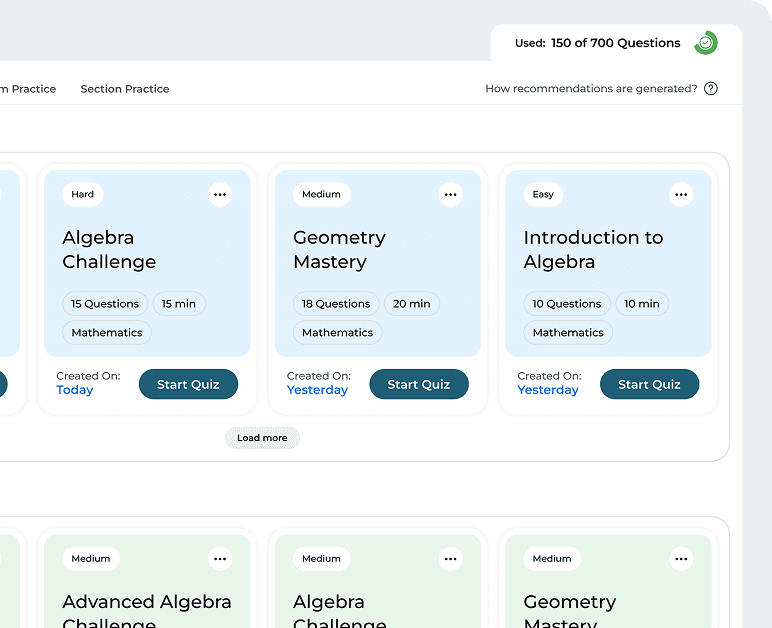The height and width of the screenshot is (628, 772).
Task: Click the ellipsis icon on Introduction to Algebra card
Action: [681, 195]
